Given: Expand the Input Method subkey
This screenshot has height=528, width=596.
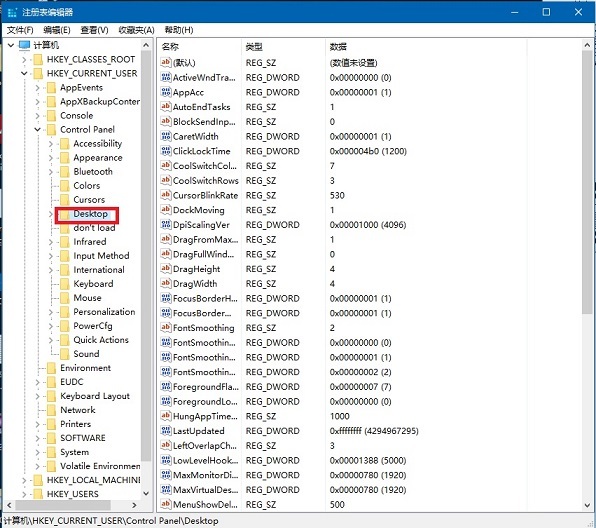Looking at the screenshot, I should pos(51,256).
